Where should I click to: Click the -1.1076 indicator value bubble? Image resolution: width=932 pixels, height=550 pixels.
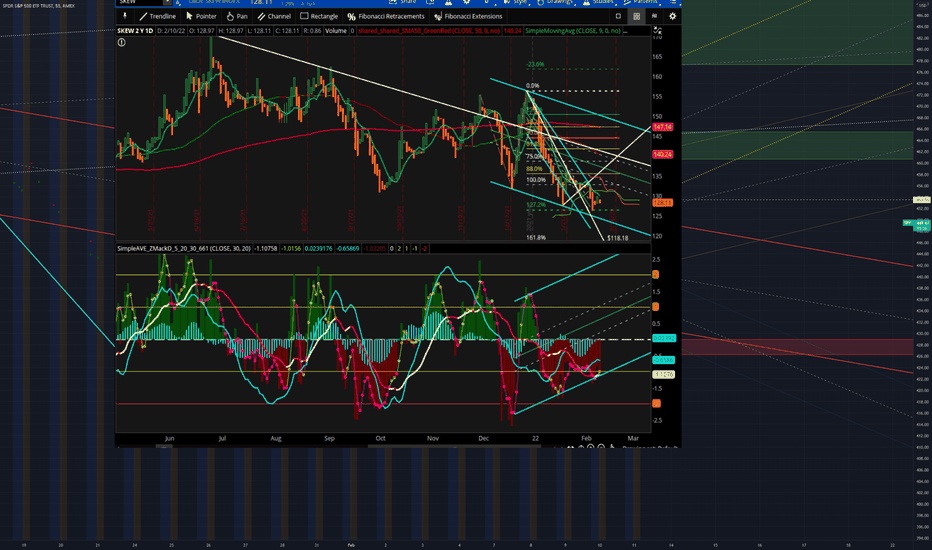coord(663,375)
